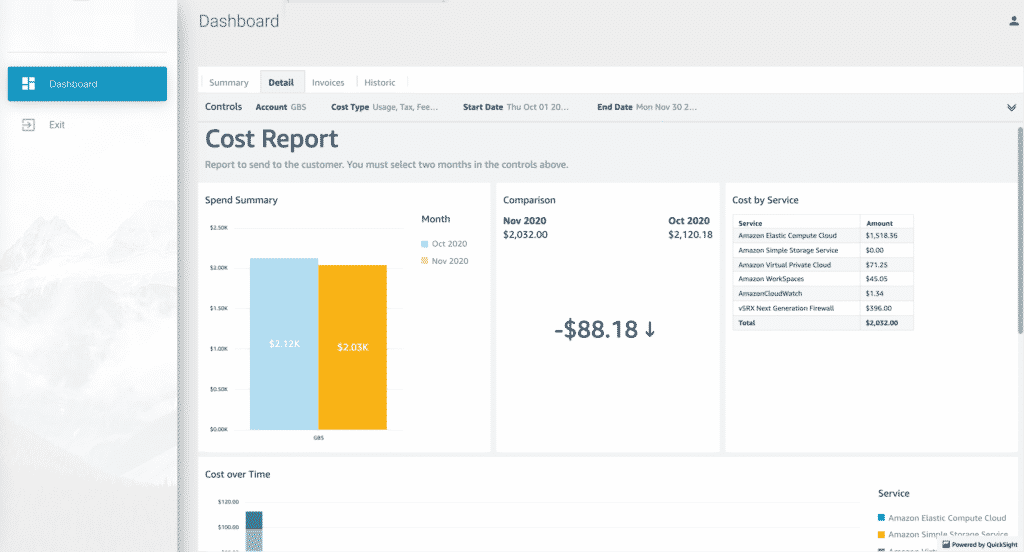Viewport: 1024px width, 552px height.
Task: Click the Total row in Cost by Service
Action: click(823, 323)
